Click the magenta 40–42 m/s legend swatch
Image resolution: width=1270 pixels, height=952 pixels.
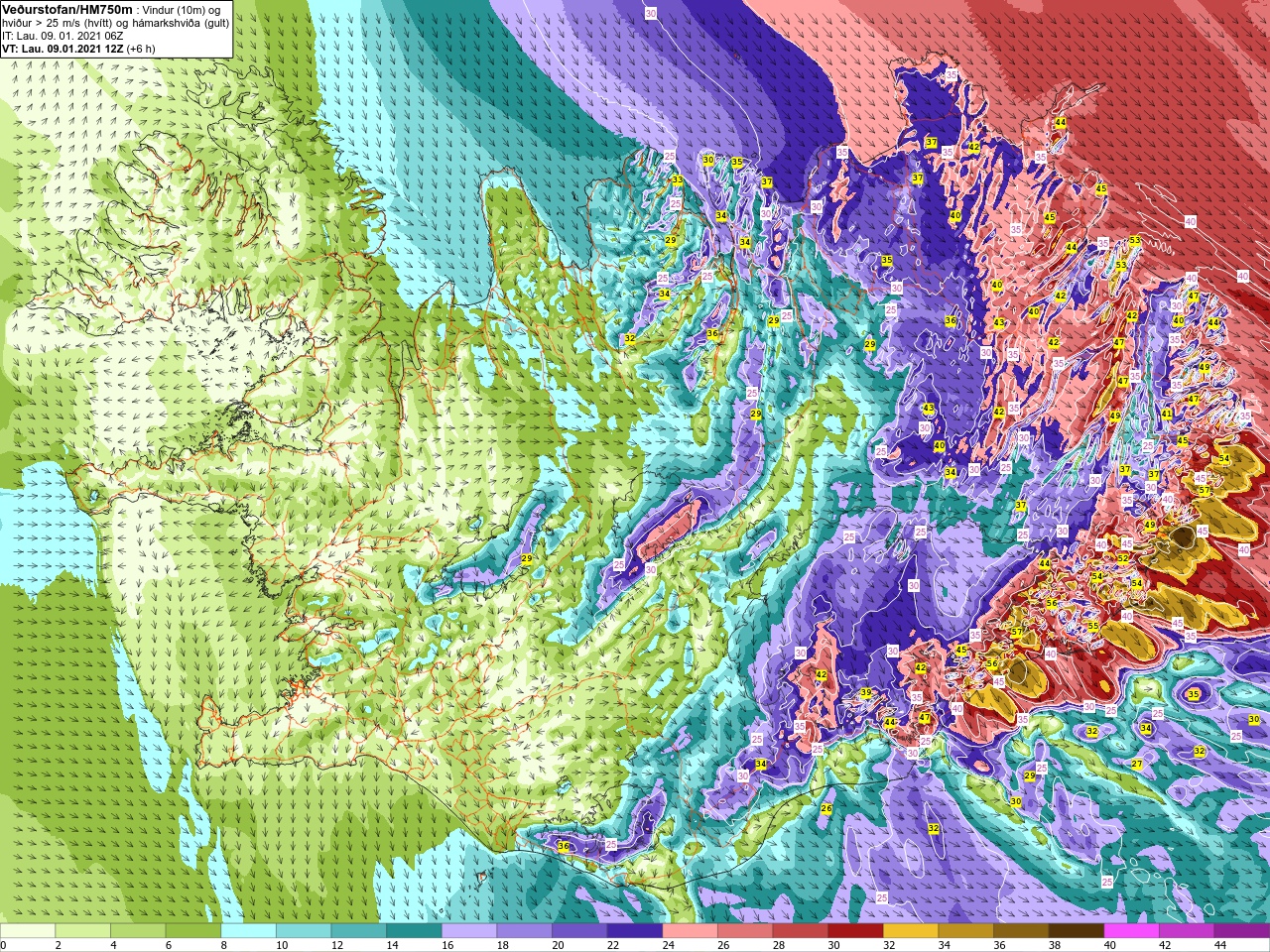1132,931
